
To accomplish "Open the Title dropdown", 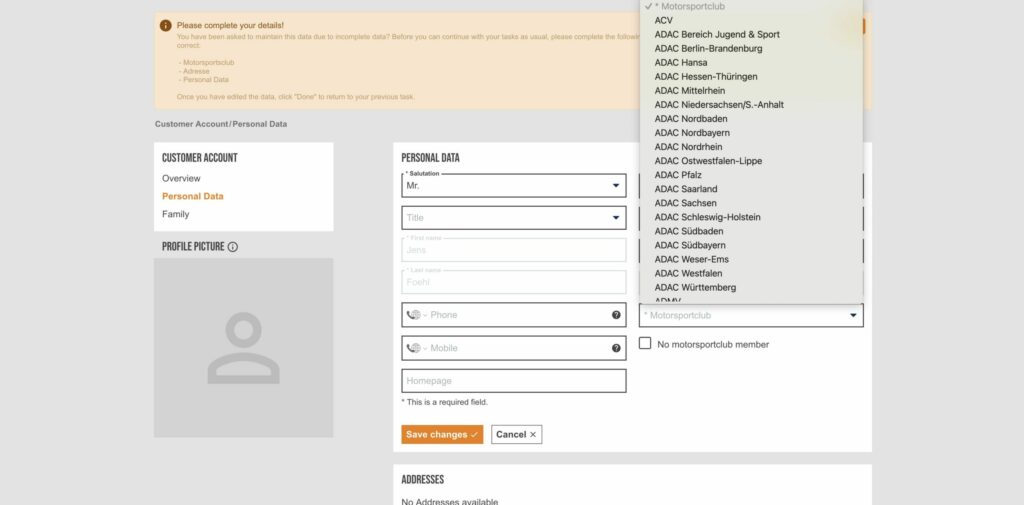I will [x=615, y=218].
